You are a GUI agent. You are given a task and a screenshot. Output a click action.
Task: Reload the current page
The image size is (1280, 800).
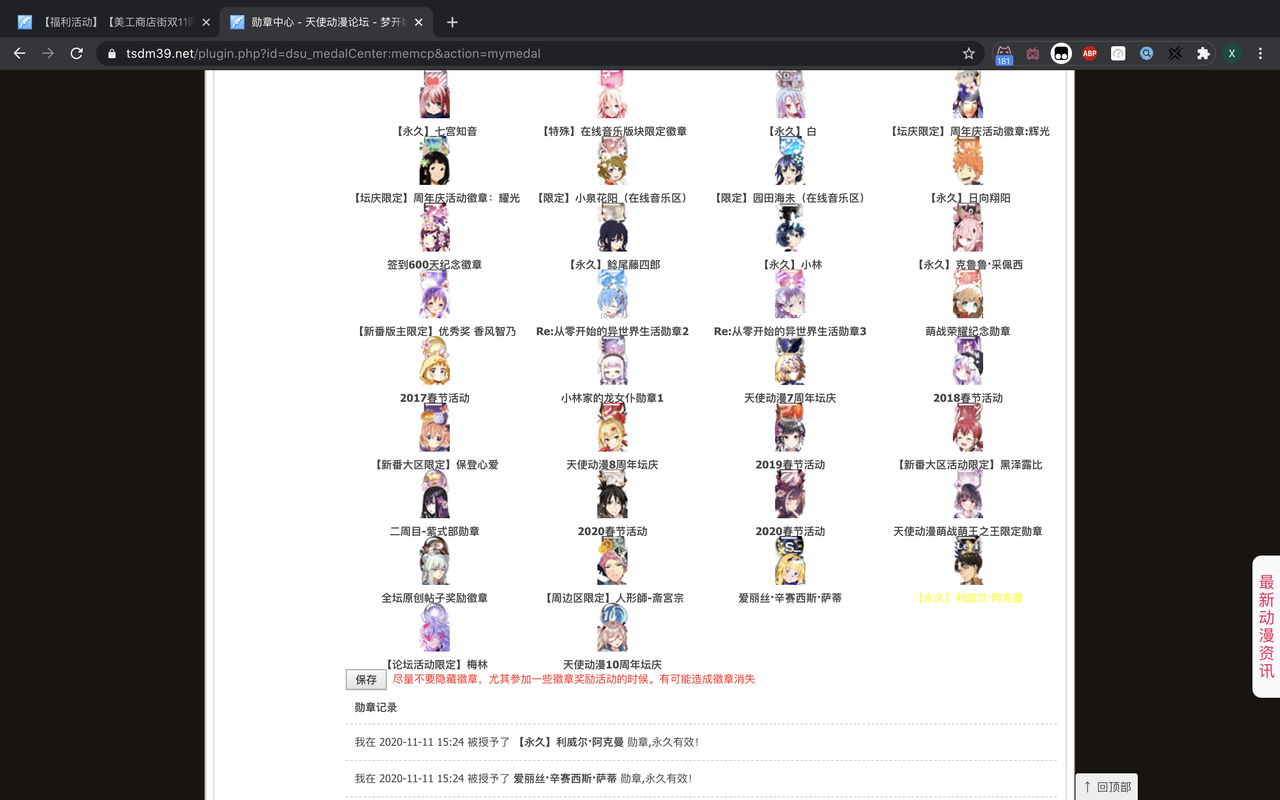coord(76,53)
